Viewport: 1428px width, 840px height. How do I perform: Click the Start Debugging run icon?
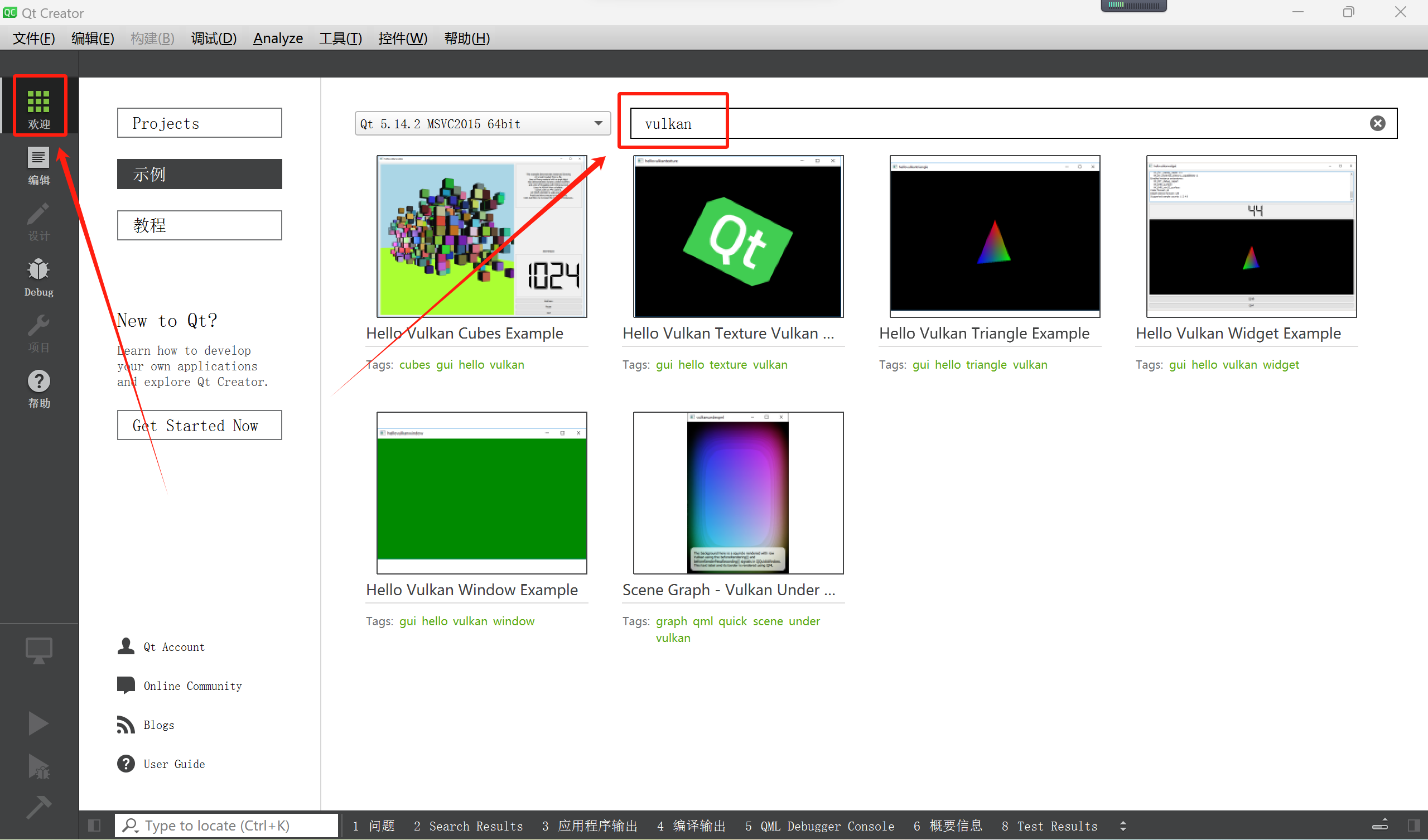pos(38,766)
